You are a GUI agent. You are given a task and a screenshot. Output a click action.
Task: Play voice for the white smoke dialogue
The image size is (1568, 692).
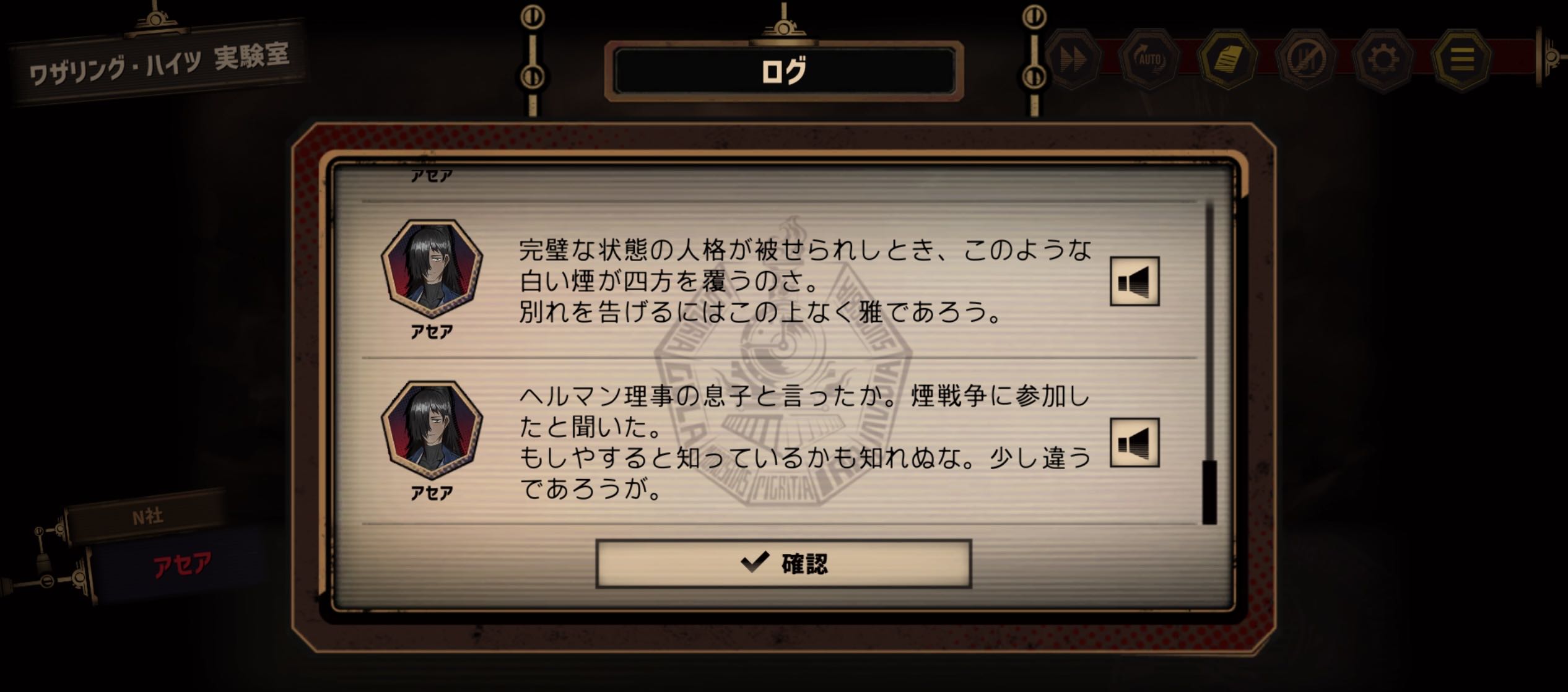pyautogui.click(x=1135, y=282)
